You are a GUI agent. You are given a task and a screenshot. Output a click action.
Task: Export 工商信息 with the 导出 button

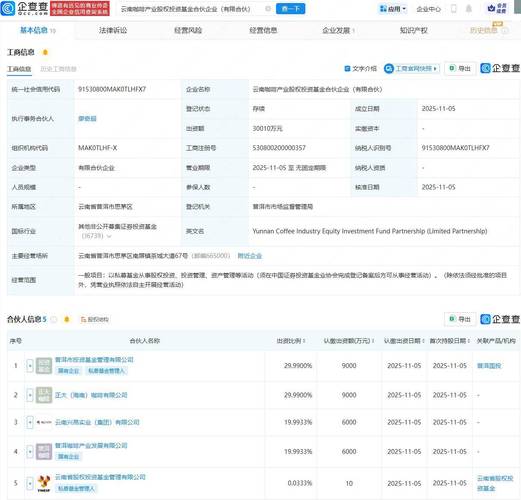pyautogui.click(x=460, y=68)
